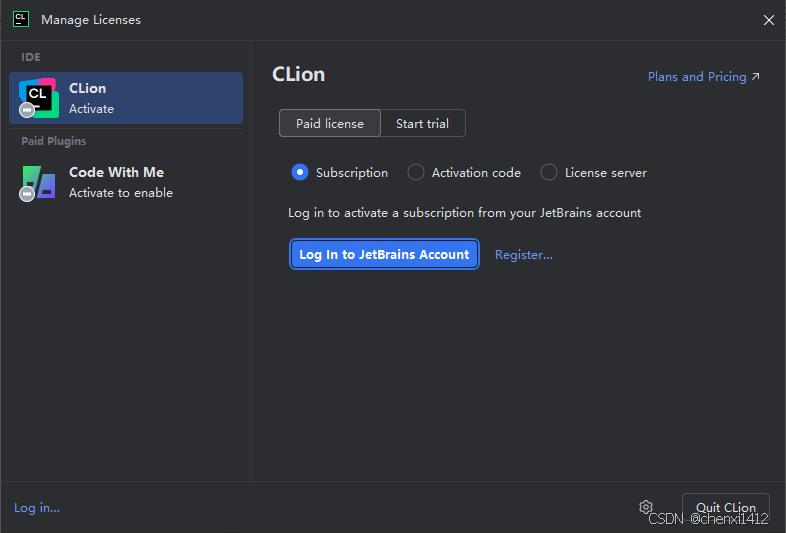The width and height of the screenshot is (786, 533).
Task: Choose the Subscription radio option
Action: (x=339, y=172)
